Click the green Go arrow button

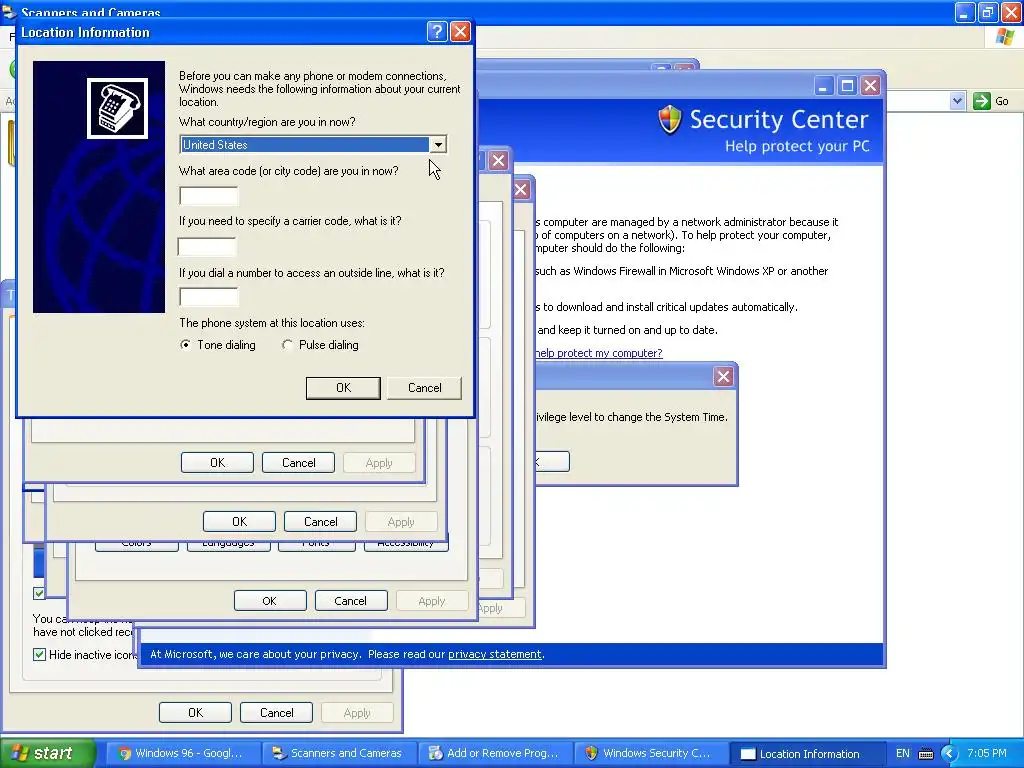click(x=982, y=101)
